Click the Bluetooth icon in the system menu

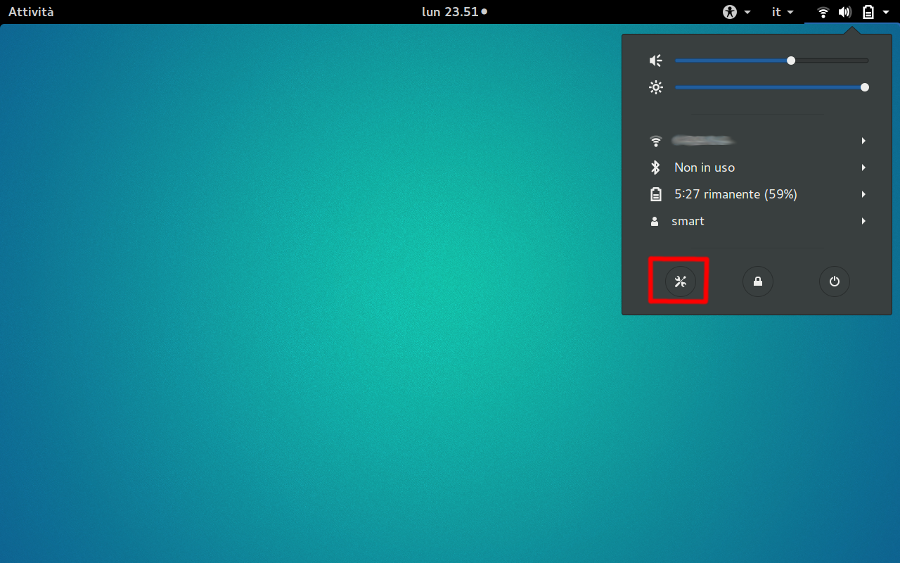(656, 168)
